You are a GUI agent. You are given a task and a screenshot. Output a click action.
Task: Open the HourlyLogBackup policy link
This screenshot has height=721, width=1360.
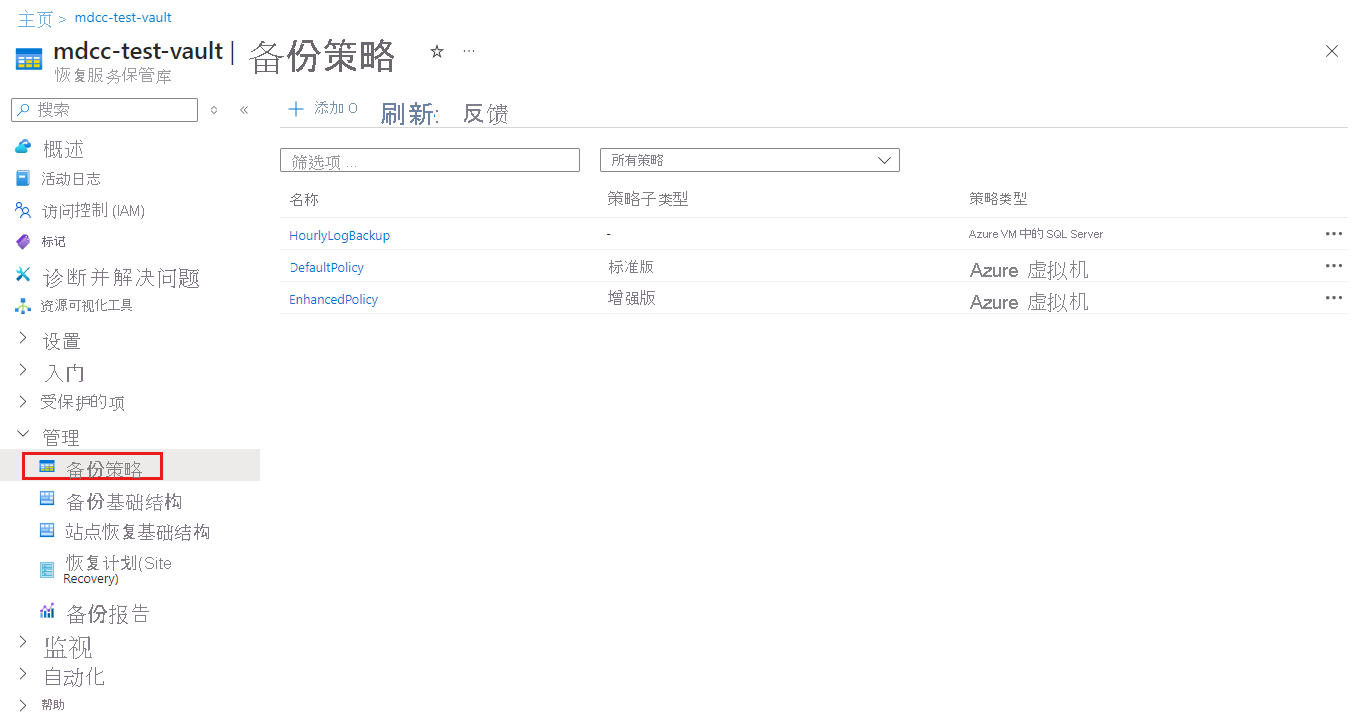[x=339, y=235]
